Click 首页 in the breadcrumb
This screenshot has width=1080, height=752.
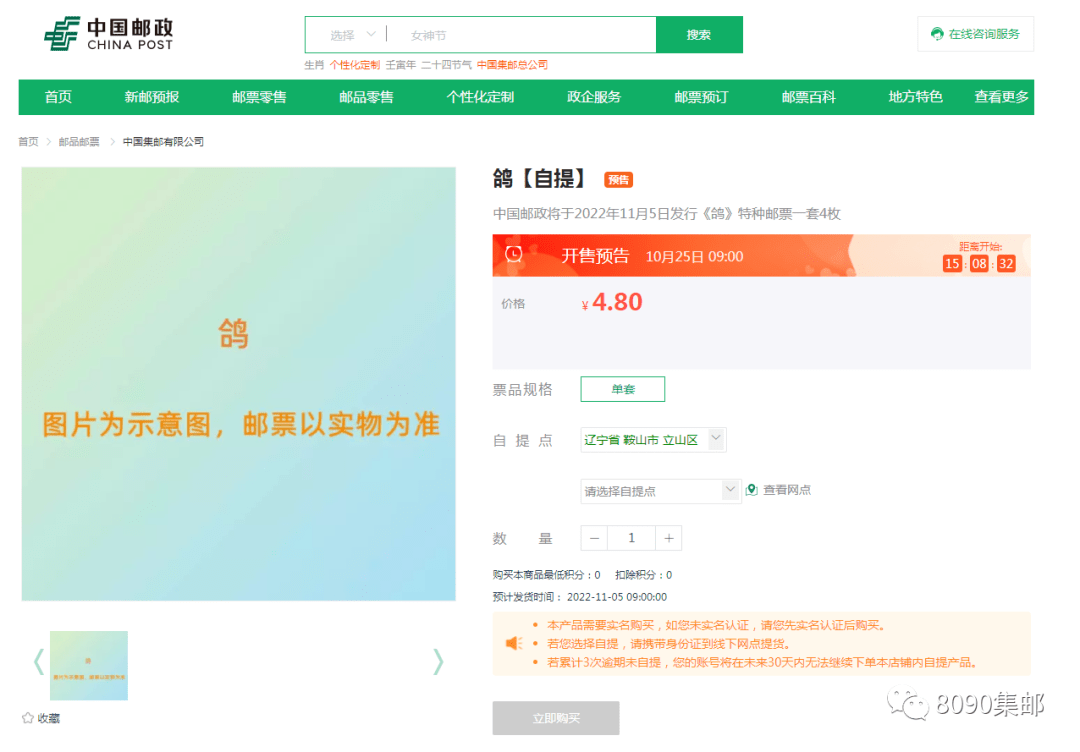click(28, 142)
